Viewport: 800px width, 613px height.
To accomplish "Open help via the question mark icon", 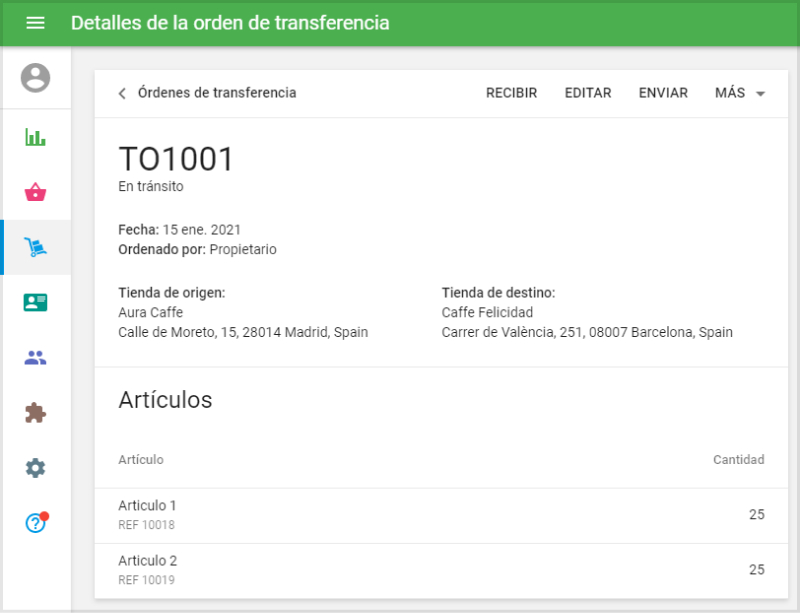I will [x=35, y=521].
